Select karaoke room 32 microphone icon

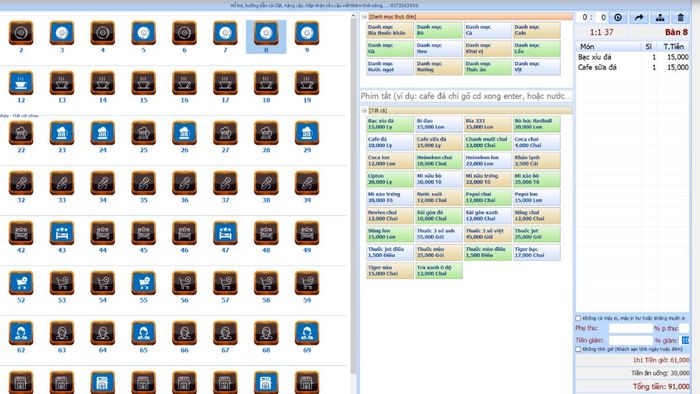pos(21,183)
